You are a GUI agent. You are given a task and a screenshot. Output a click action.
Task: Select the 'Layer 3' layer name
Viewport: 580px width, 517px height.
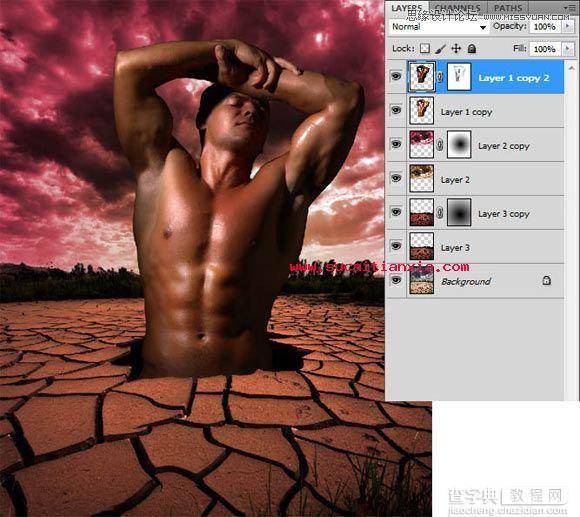point(455,248)
